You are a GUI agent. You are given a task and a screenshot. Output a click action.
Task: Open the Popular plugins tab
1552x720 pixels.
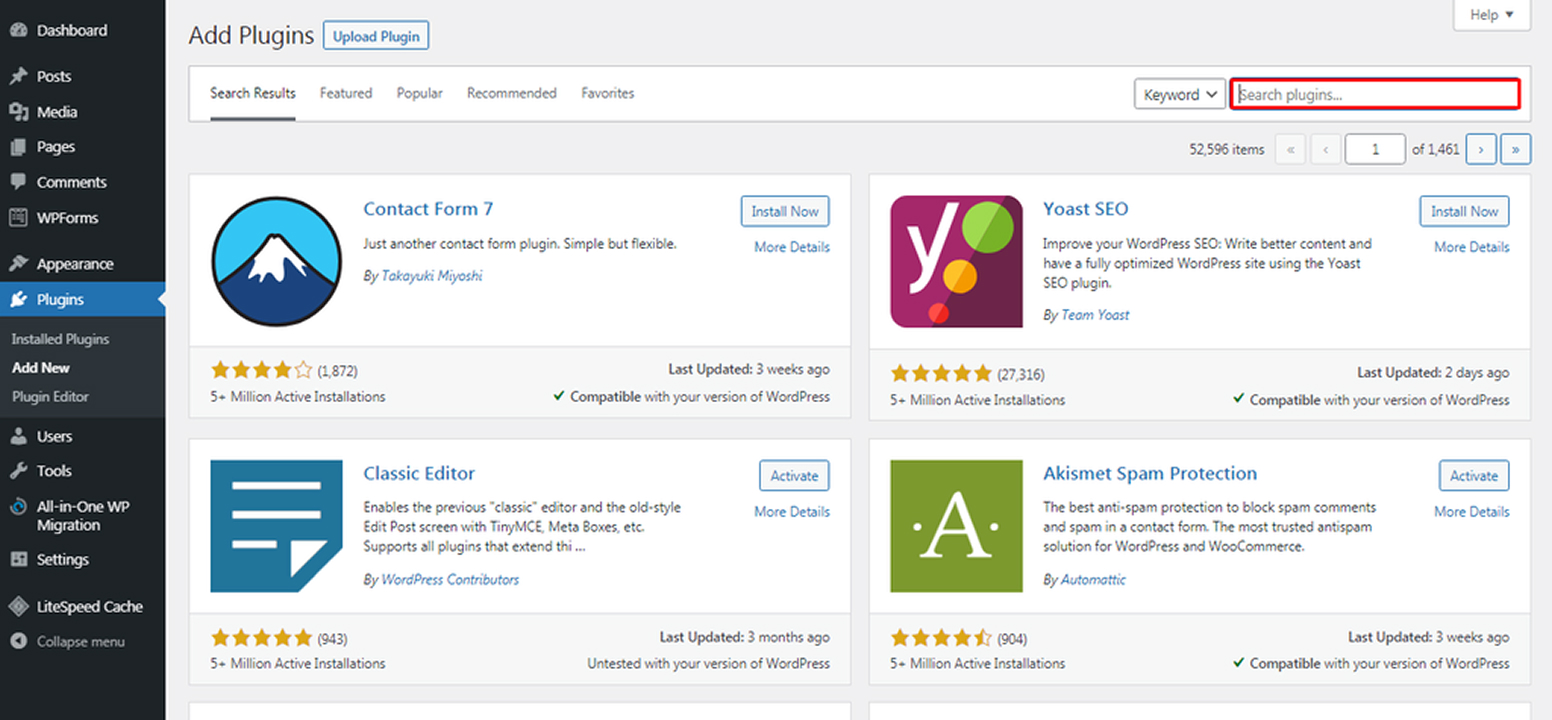point(419,93)
